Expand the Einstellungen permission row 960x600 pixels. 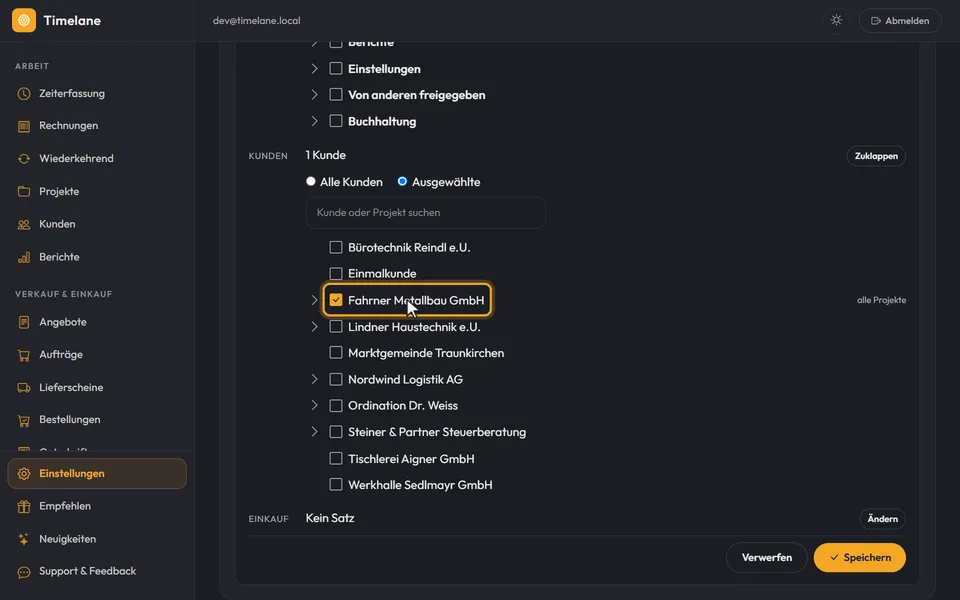(314, 69)
